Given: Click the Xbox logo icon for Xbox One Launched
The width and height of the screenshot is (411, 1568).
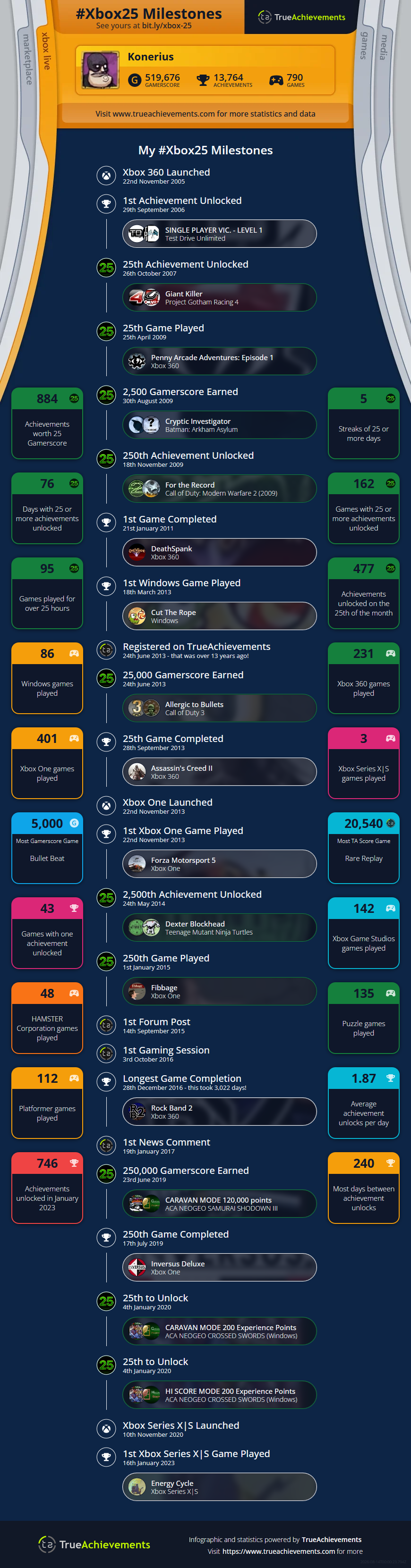Looking at the screenshot, I should click(x=107, y=806).
